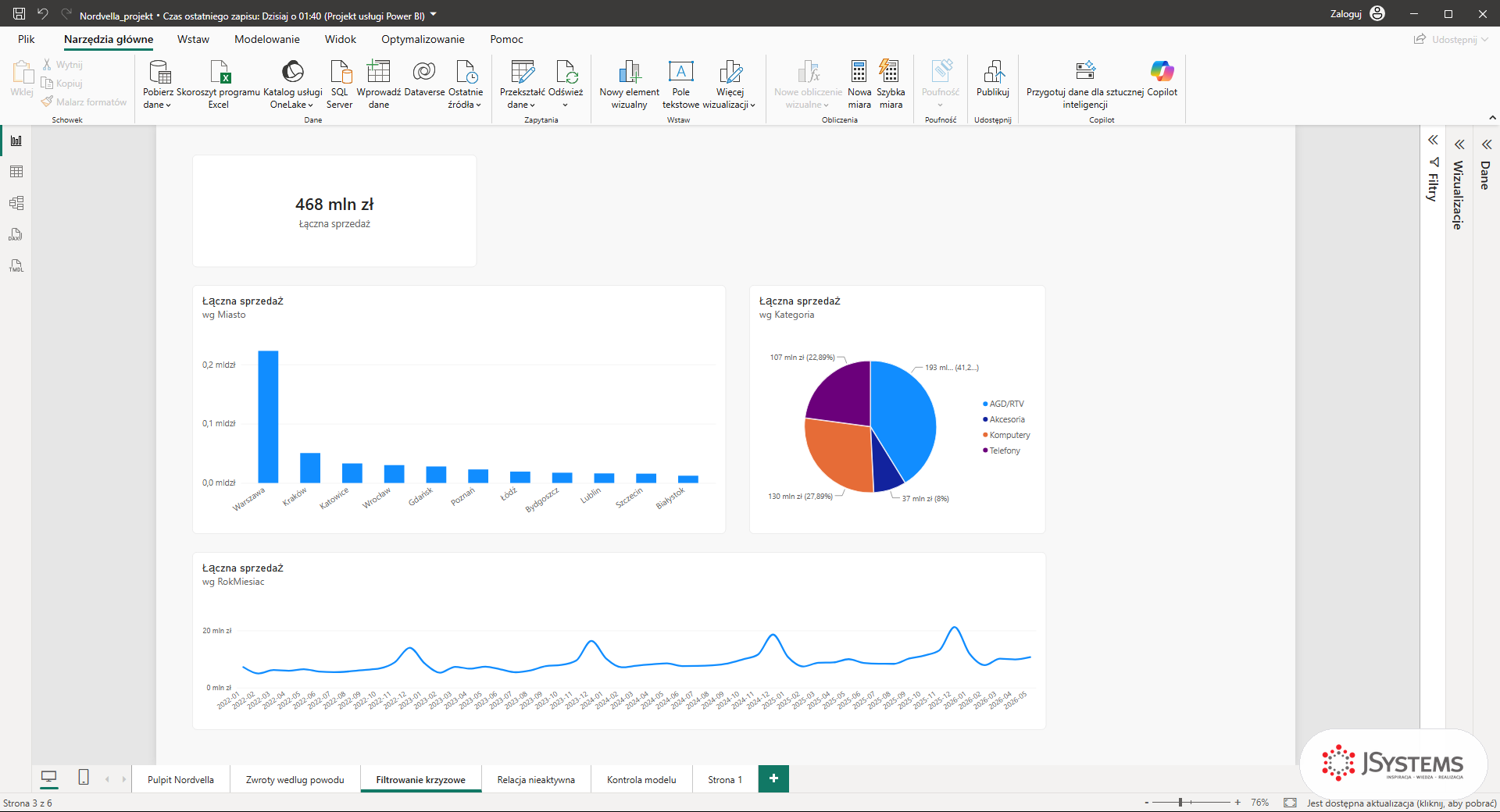Screen dimensions: 1500x812
Task: Switch to Table view icon in sidebar
Action: pyautogui.click(x=16, y=172)
